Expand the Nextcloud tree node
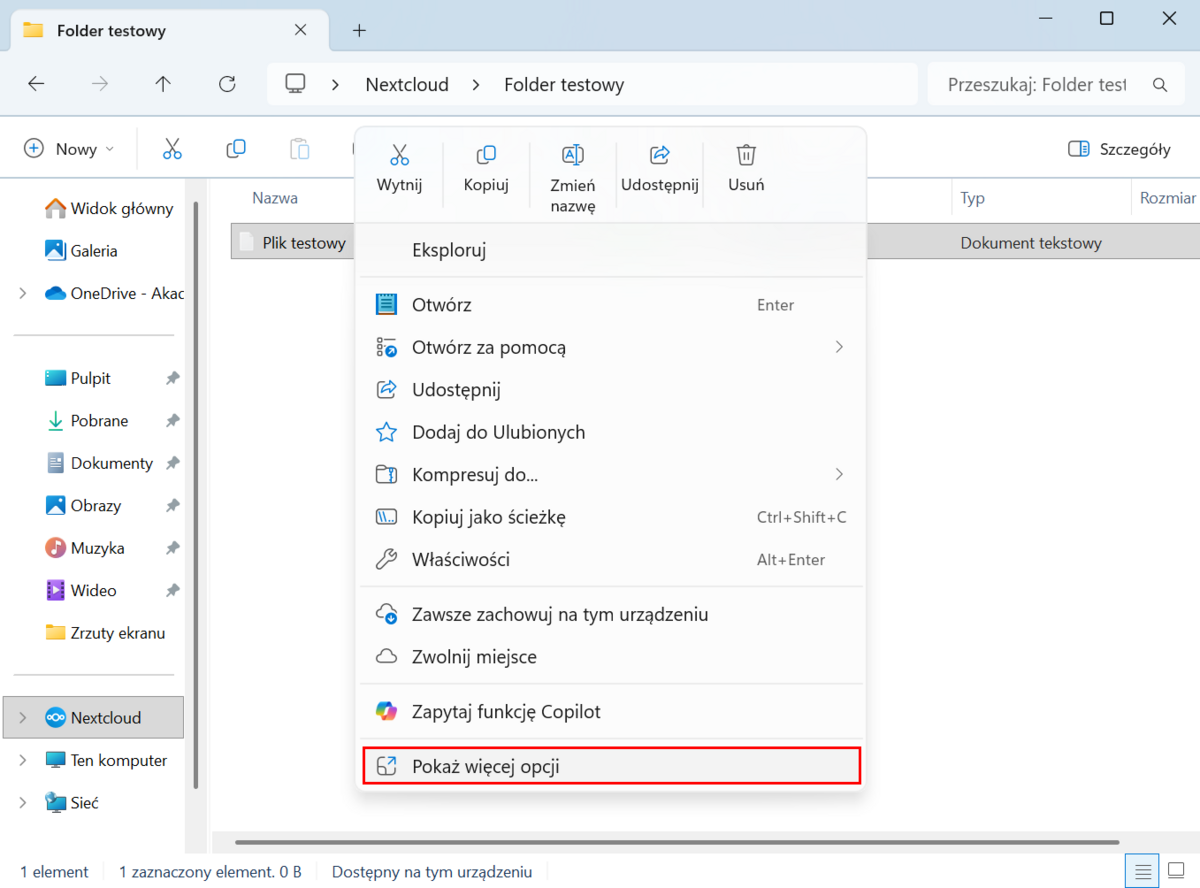Image resolution: width=1200 pixels, height=888 pixels. pyautogui.click(x=23, y=718)
